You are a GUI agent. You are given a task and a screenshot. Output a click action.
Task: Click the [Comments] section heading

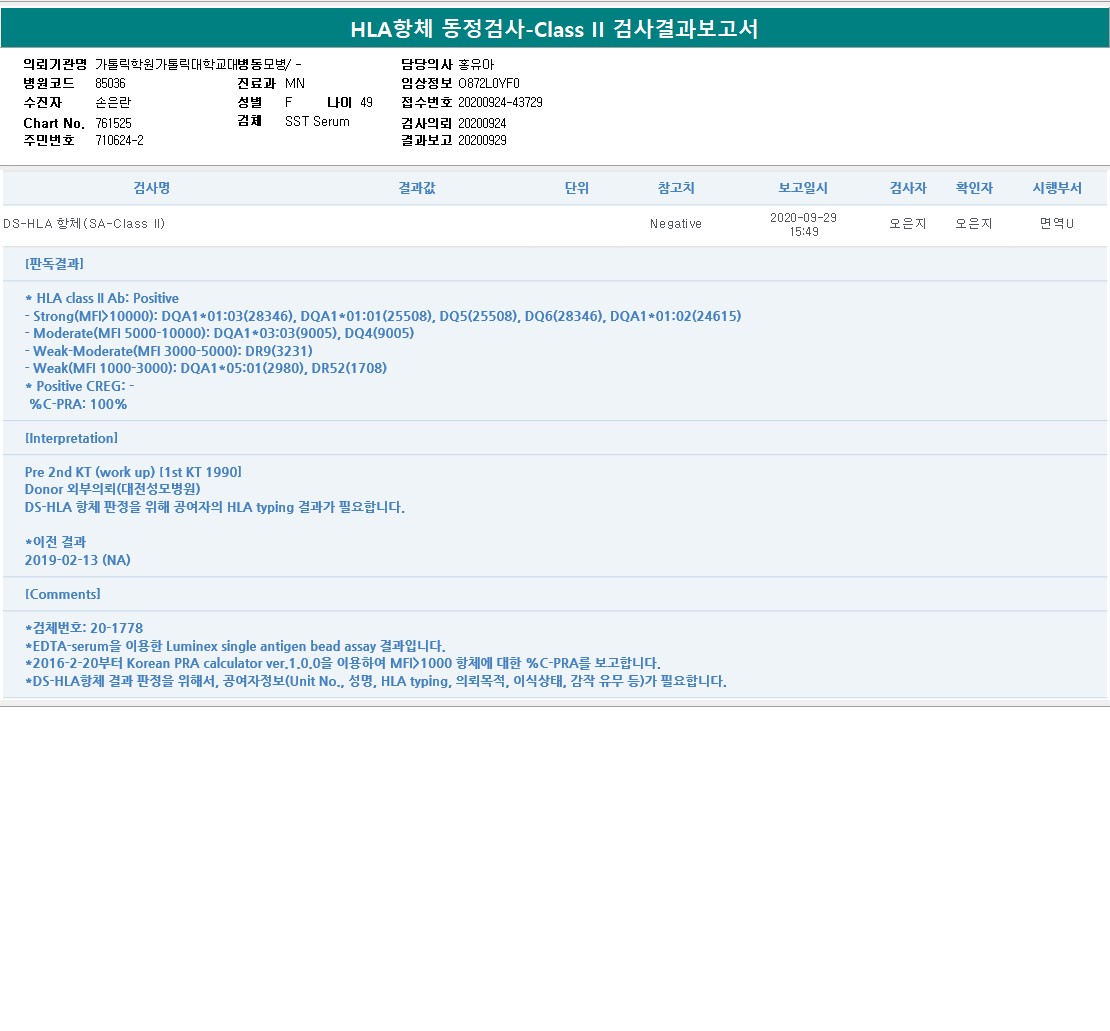(x=63, y=594)
